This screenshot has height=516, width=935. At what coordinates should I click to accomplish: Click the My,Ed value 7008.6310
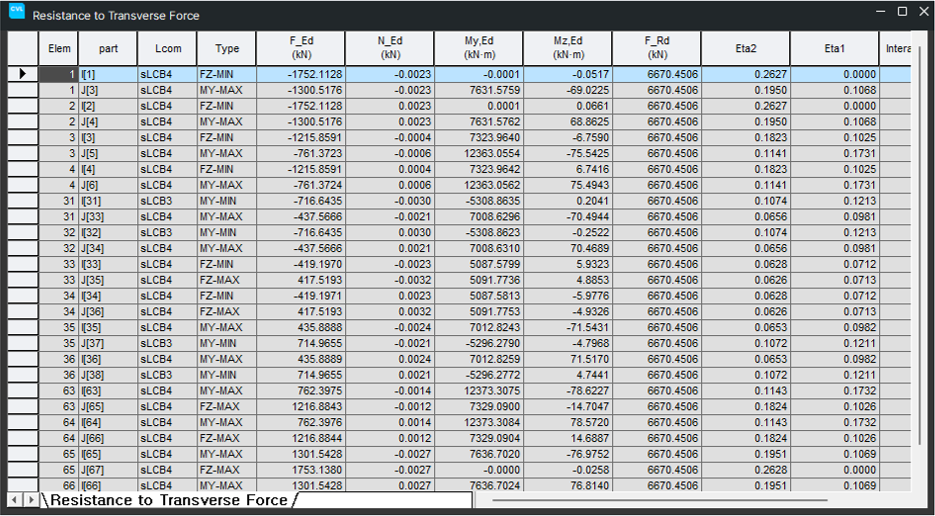479,249
